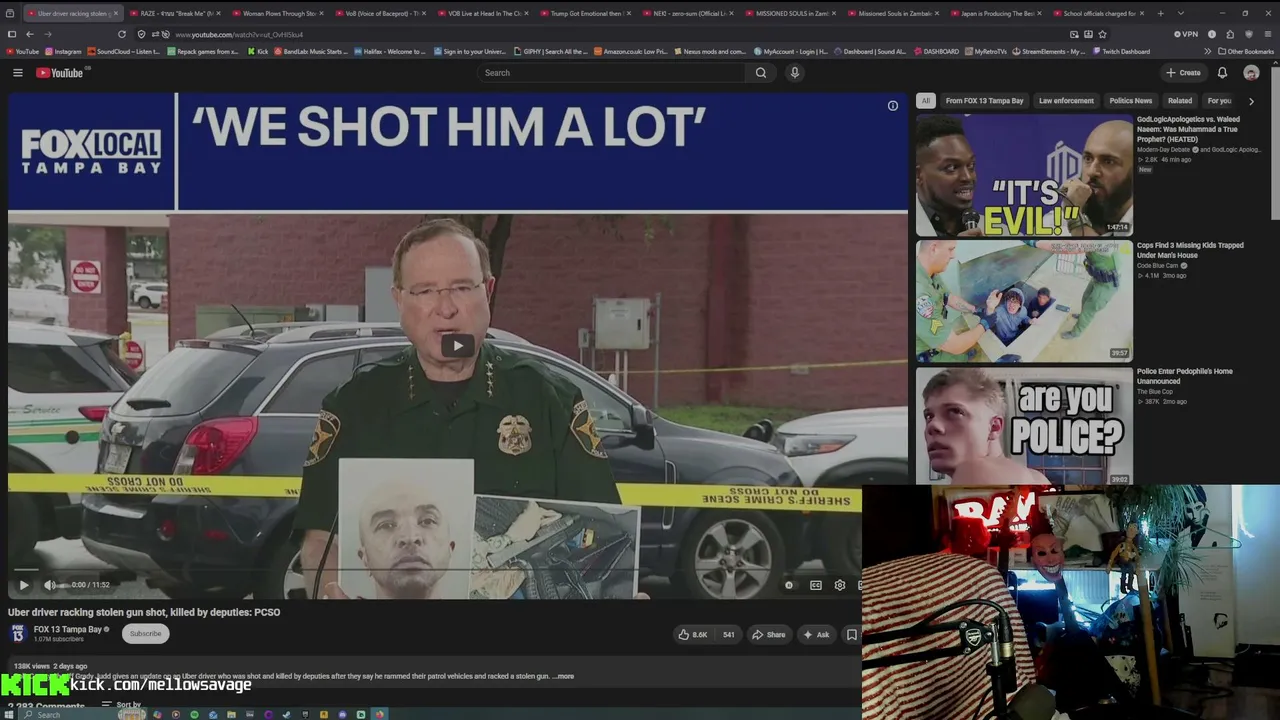Subscribe to FOX 13 Tampa Bay

tap(145, 633)
